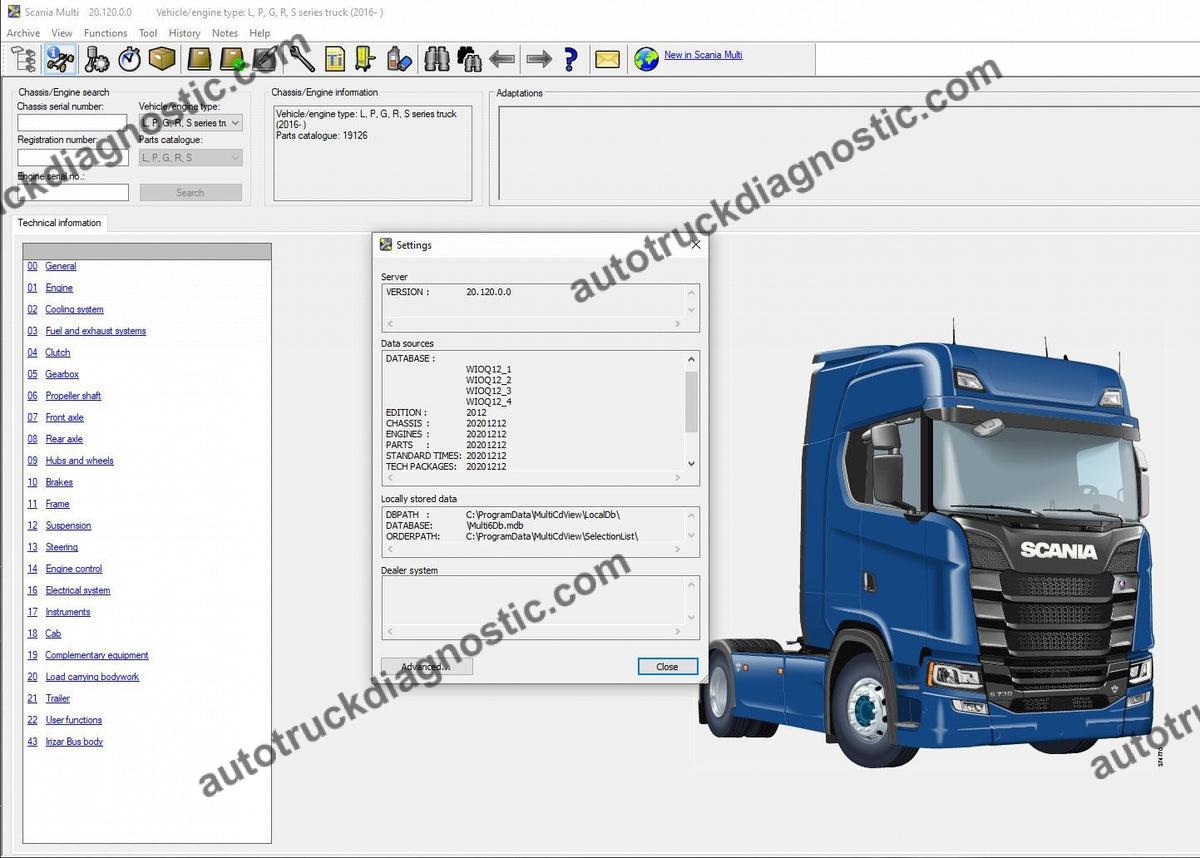
Task: Click the Advanced button in Settings
Action: [x=425, y=666]
